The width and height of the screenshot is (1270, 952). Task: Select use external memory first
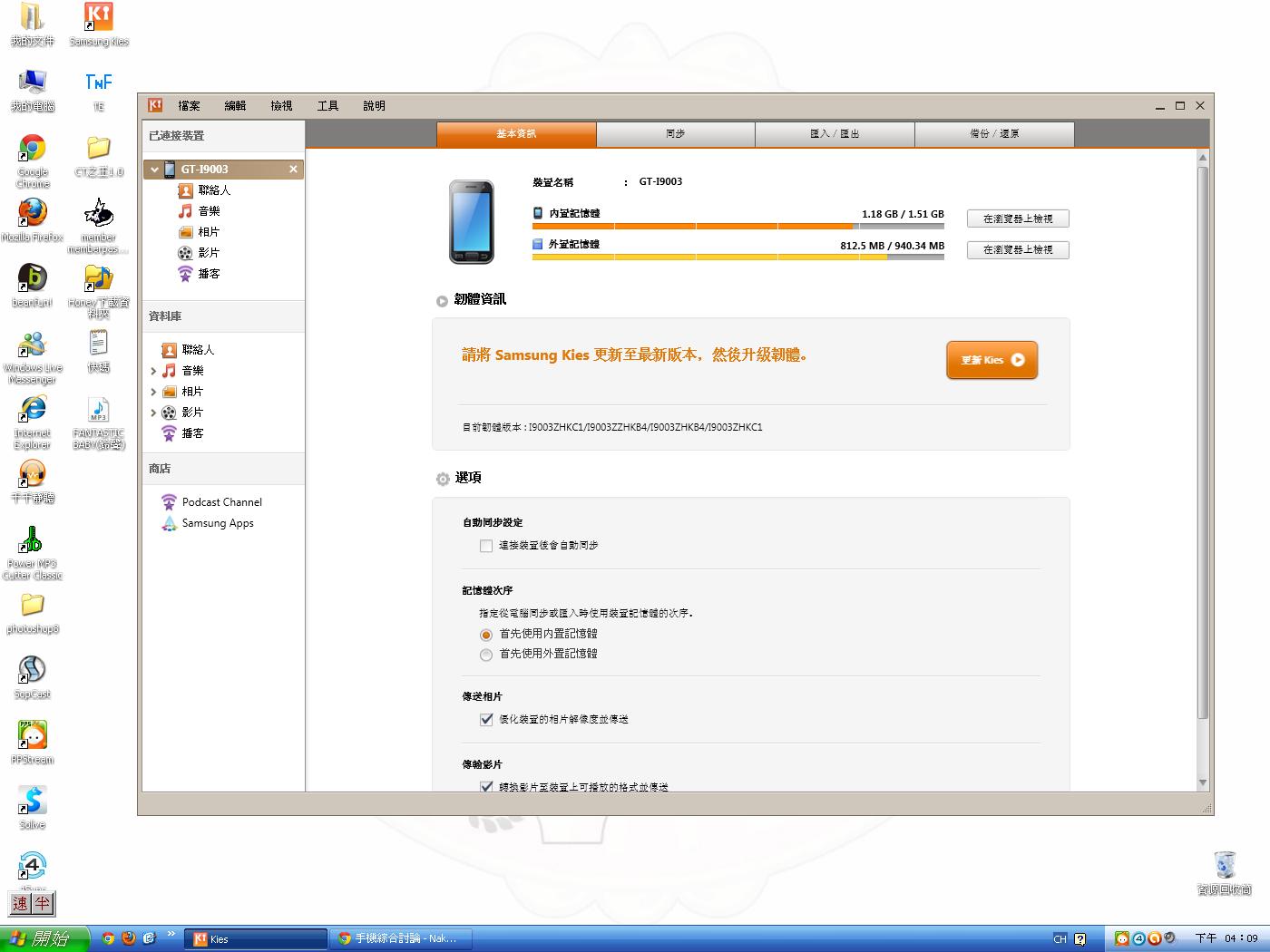[x=486, y=655]
